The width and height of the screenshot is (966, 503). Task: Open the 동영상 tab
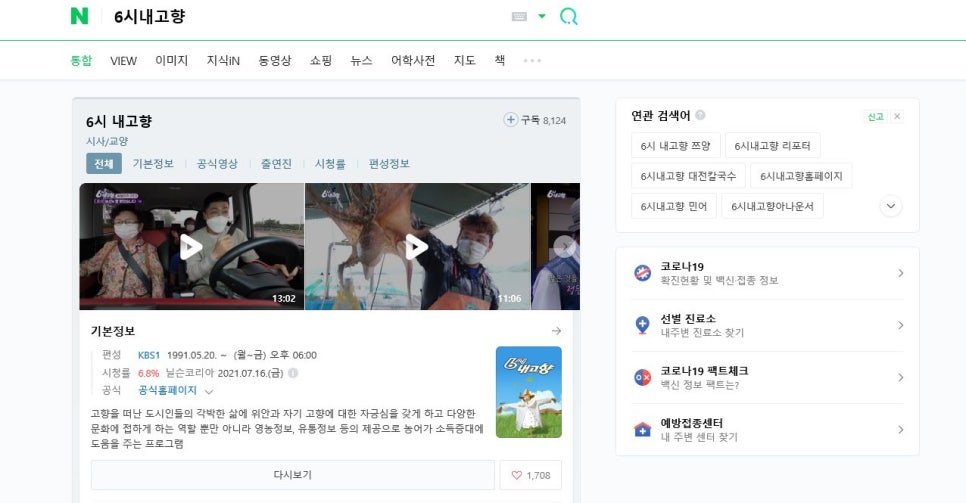[274, 60]
